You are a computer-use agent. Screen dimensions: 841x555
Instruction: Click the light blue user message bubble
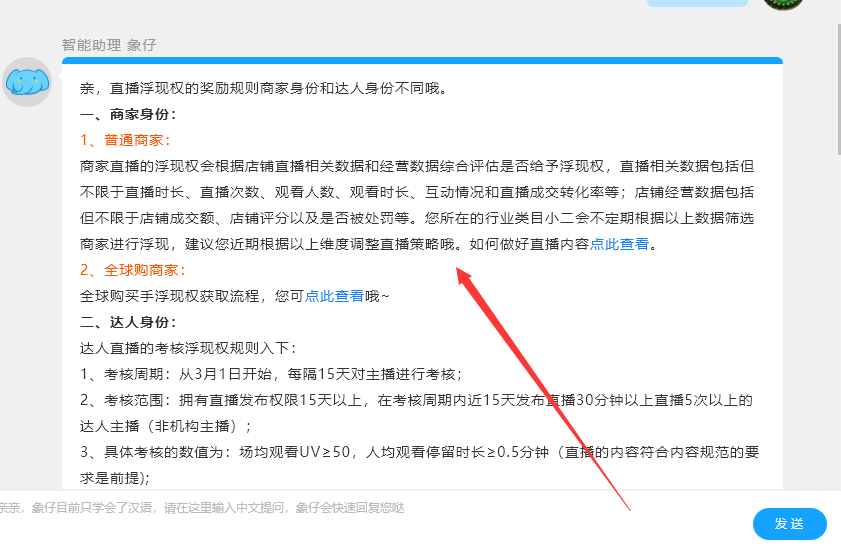click(697, 3)
